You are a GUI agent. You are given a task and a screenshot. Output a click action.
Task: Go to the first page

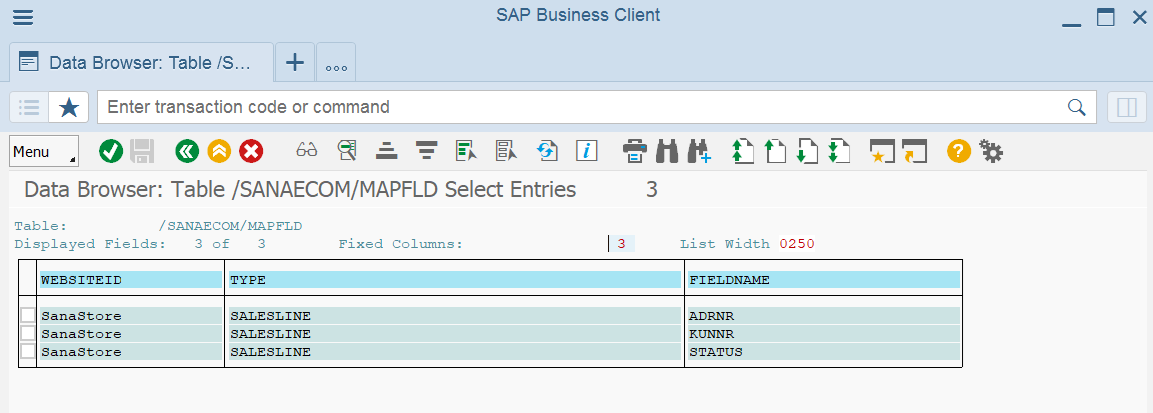[x=743, y=151]
